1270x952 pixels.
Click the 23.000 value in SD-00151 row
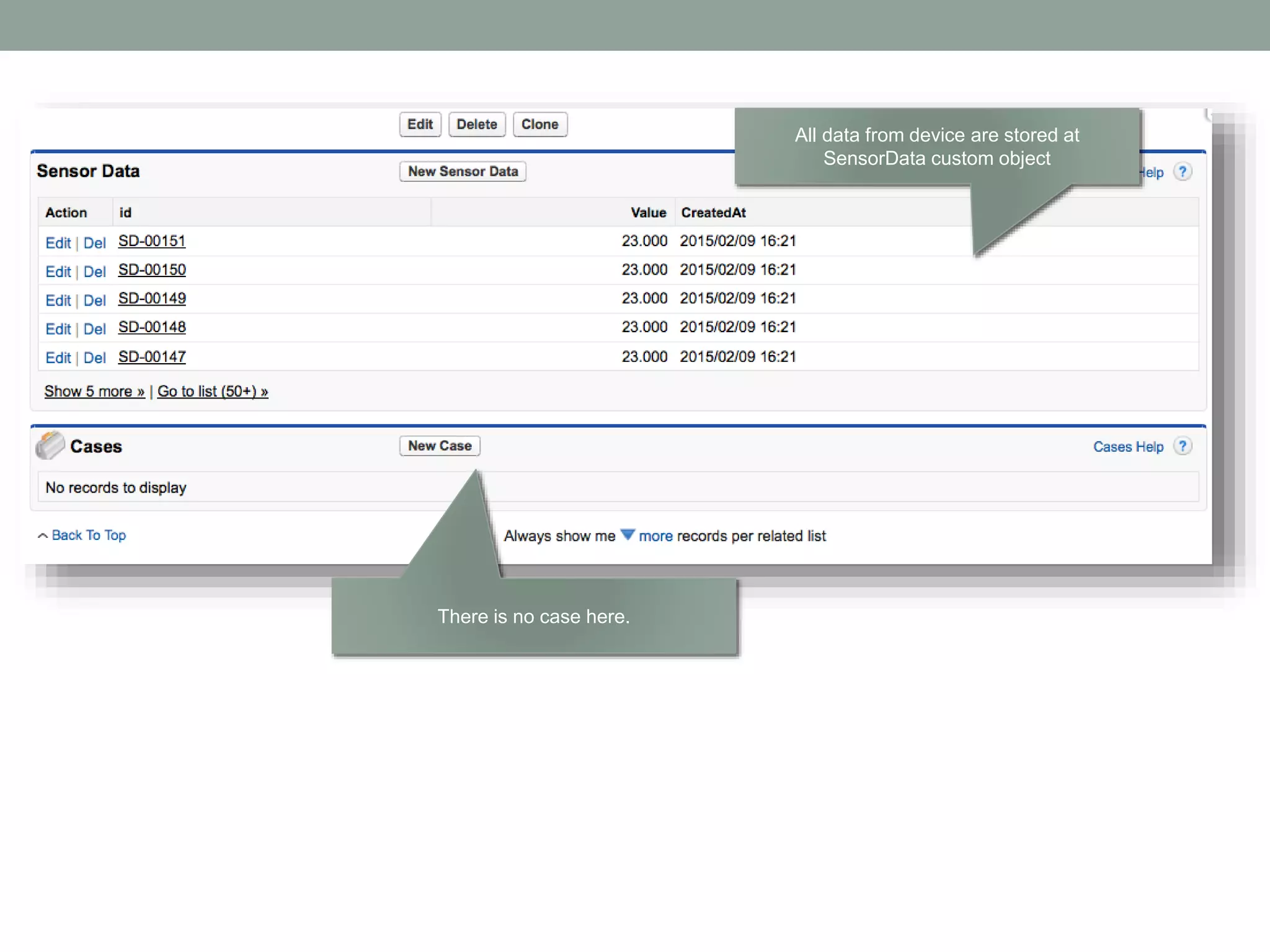[644, 241]
